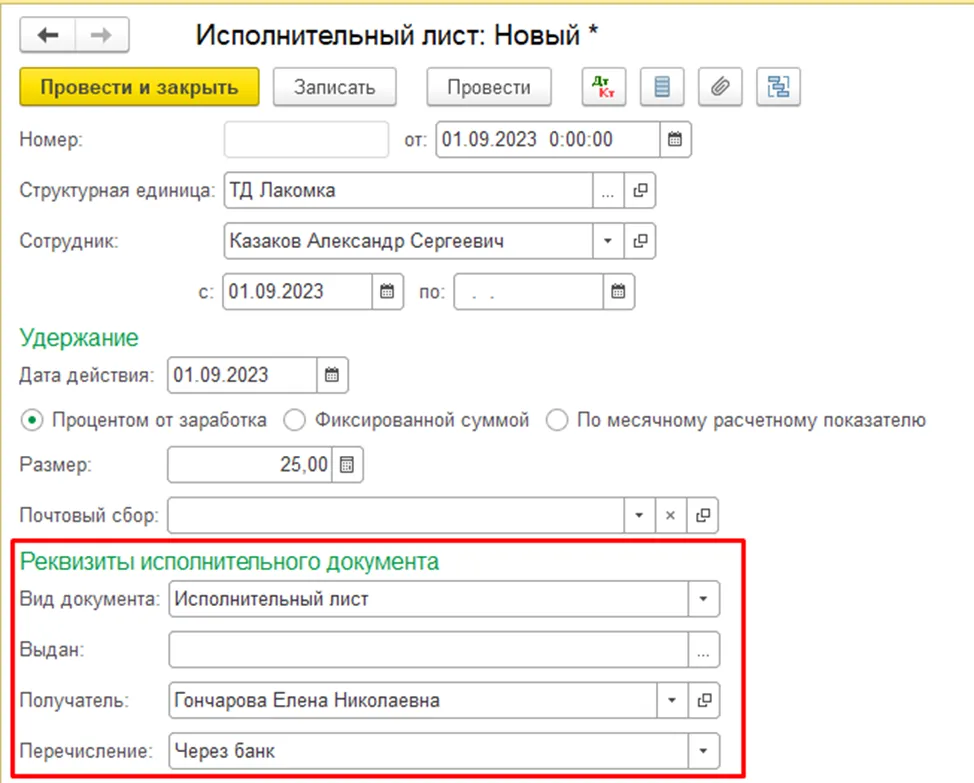Select Процентом от заработка option
Screen dimensions: 974x783
coord(144,420)
